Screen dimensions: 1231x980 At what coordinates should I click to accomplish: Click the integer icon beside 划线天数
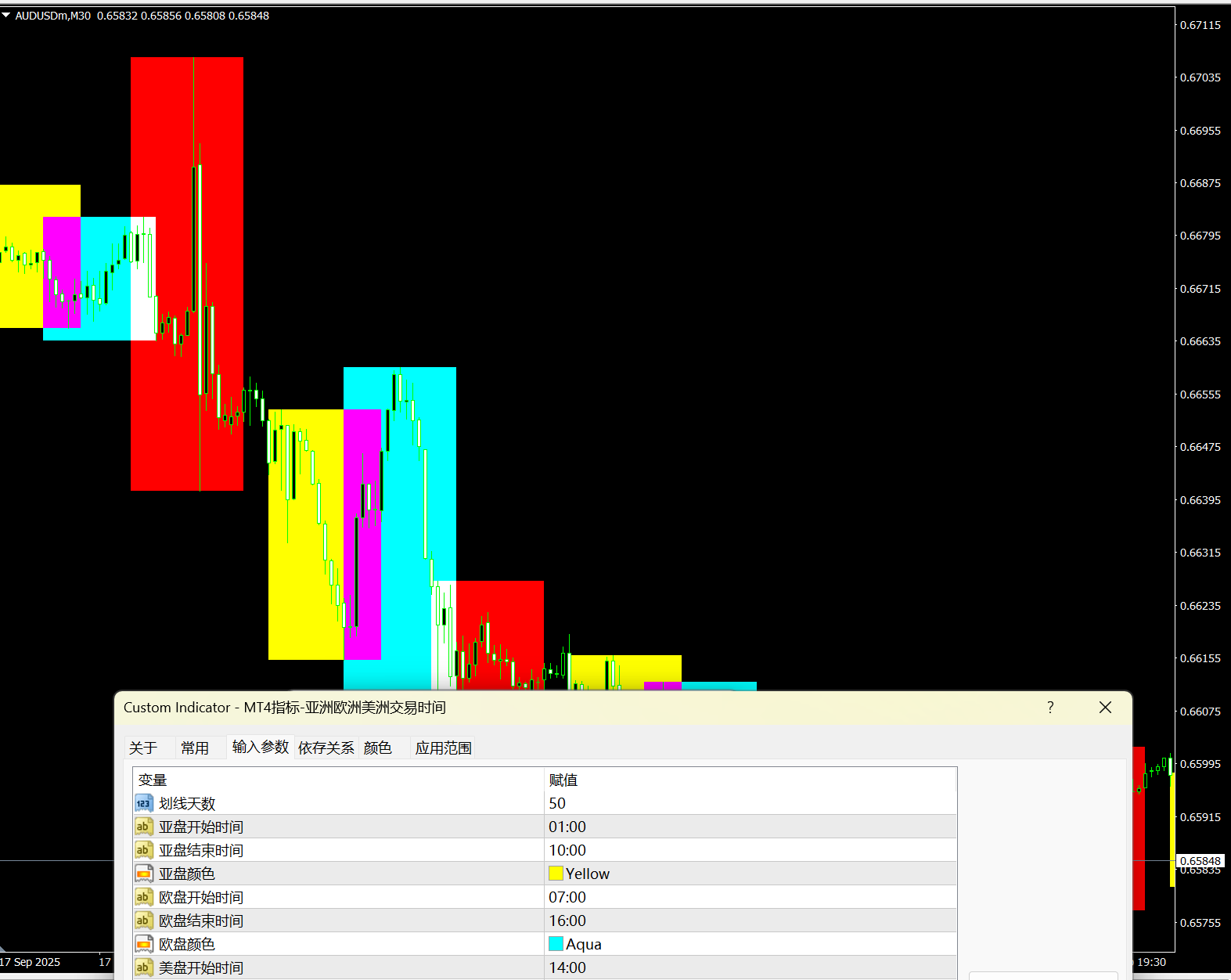tap(143, 803)
